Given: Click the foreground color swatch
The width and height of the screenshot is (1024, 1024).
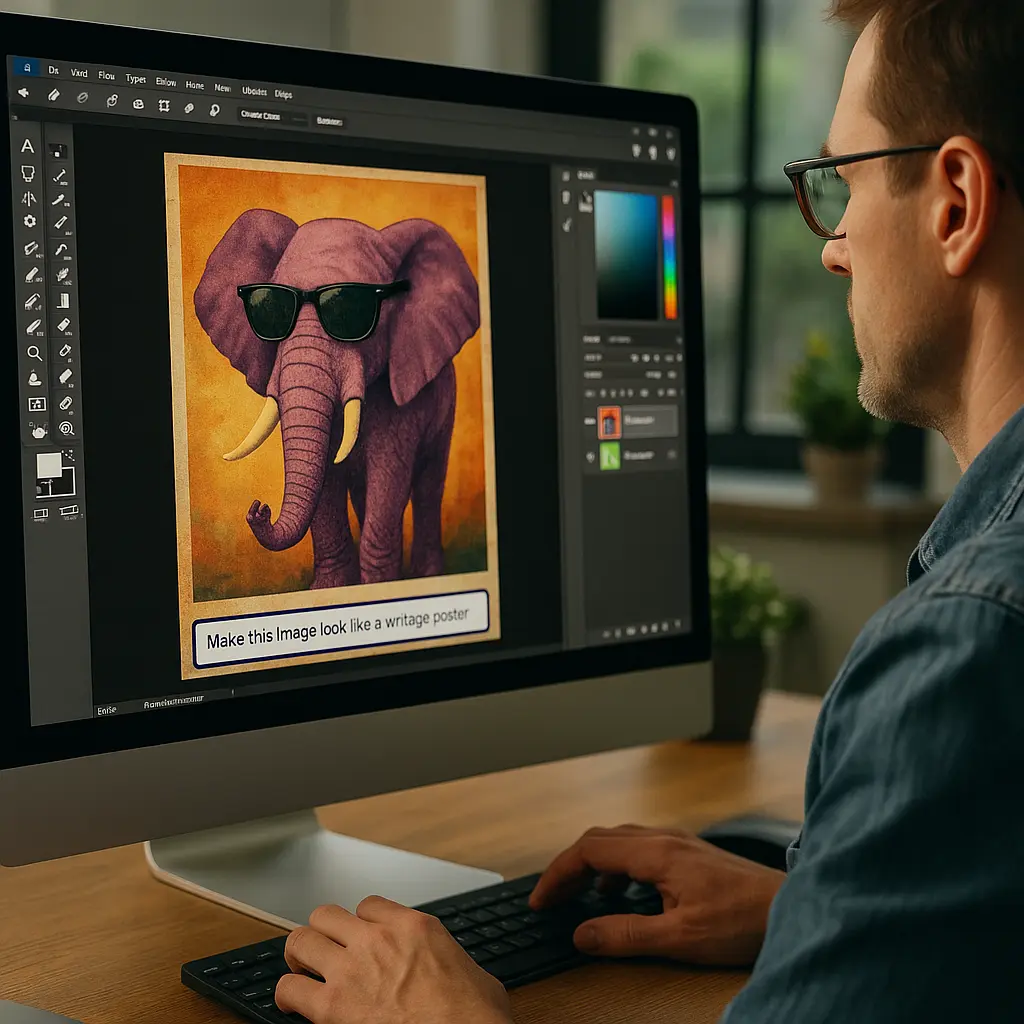Looking at the screenshot, I should click(49, 465).
